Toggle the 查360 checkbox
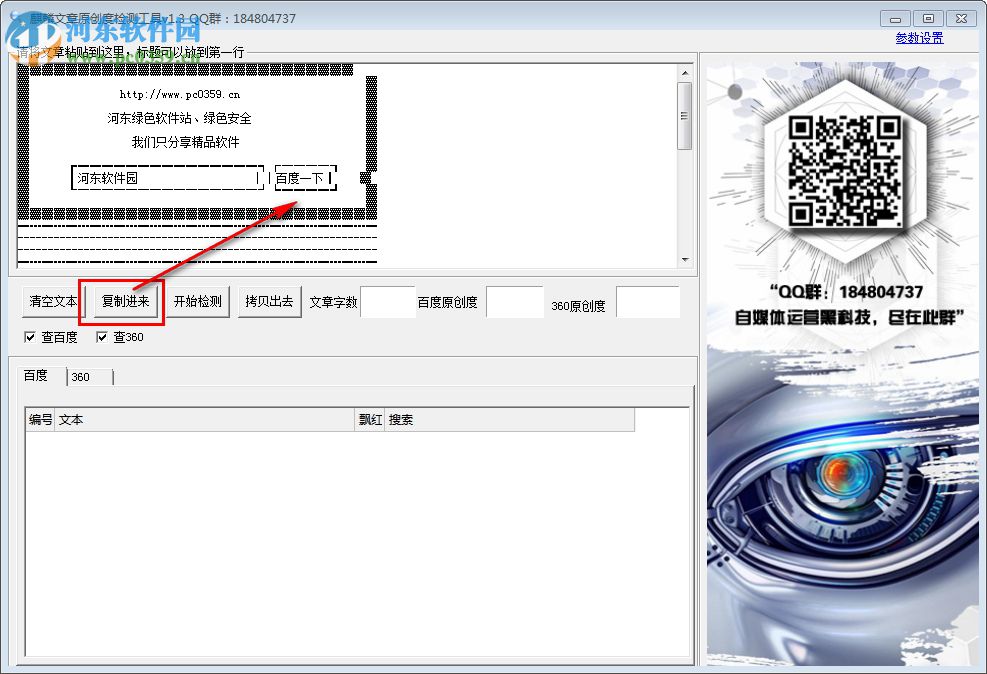Image resolution: width=987 pixels, height=674 pixels. pos(101,337)
